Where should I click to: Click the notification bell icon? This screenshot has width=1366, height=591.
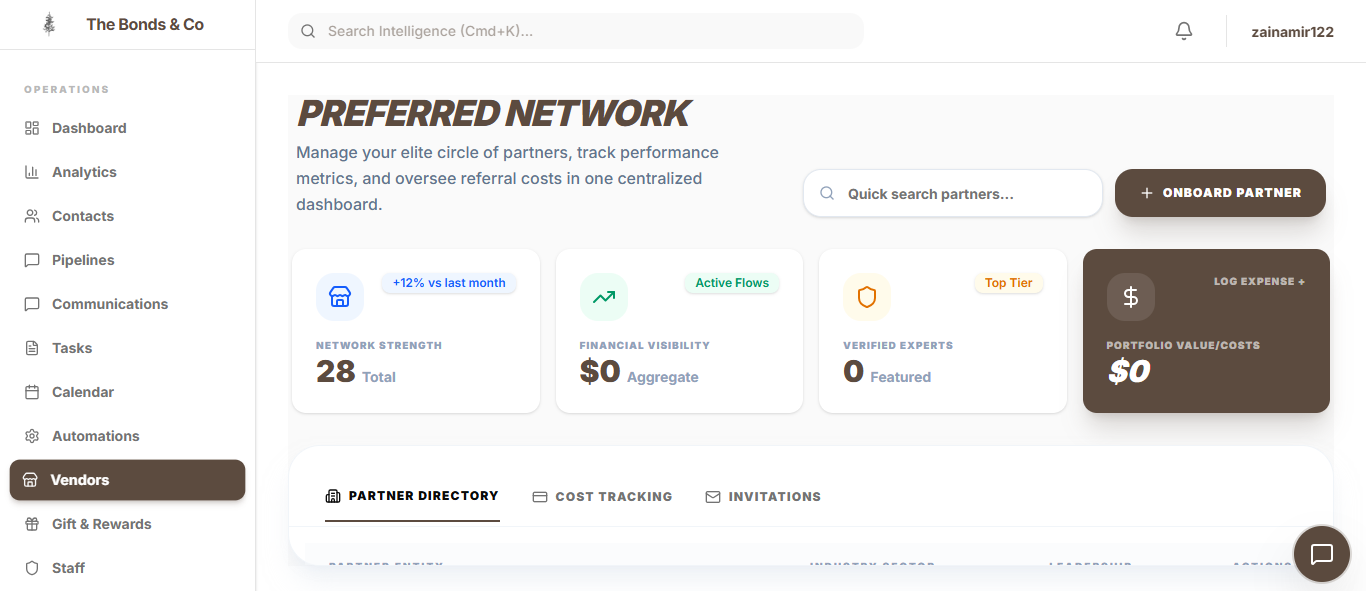click(x=1184, y=31)
